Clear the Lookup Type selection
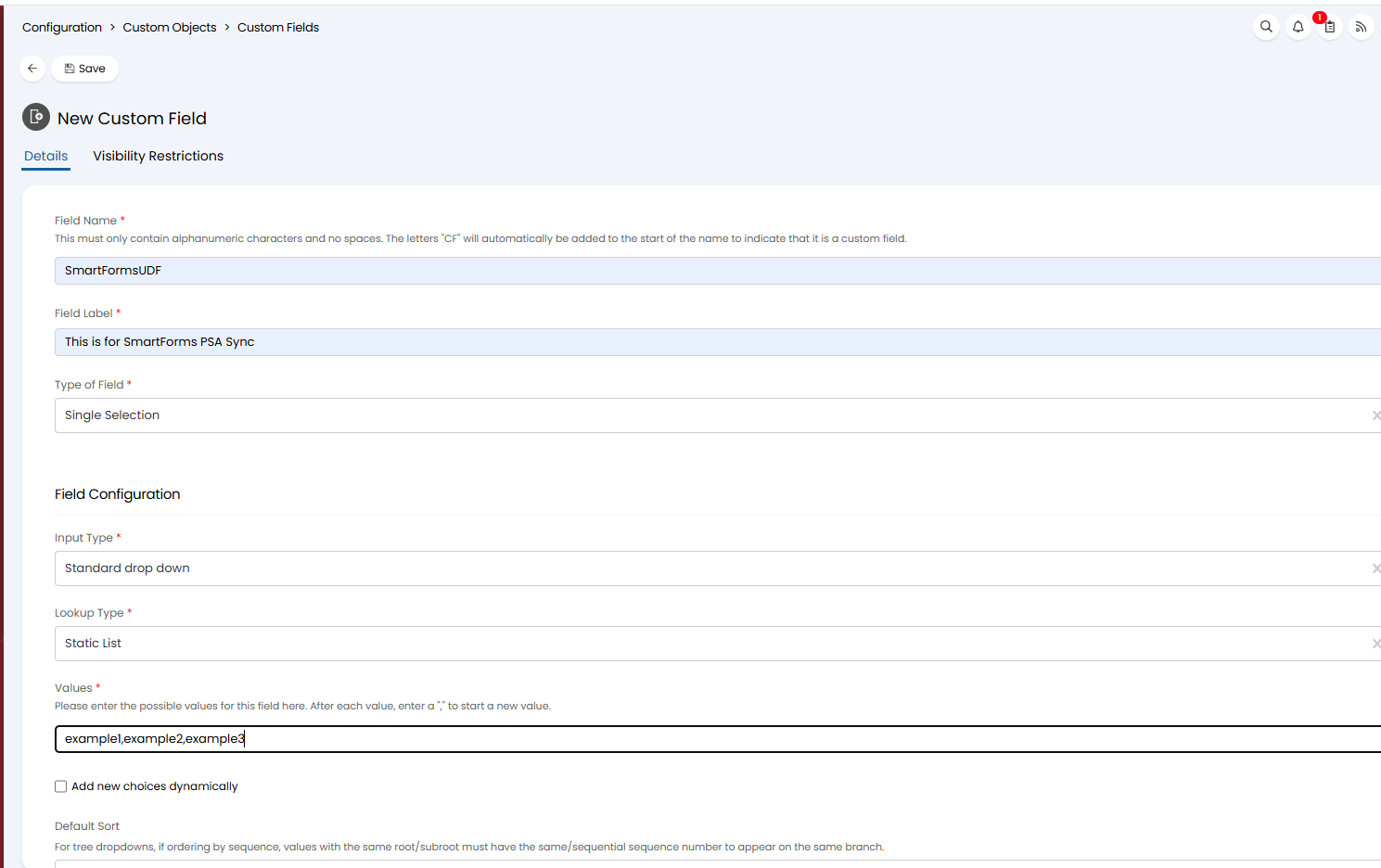 pyautogui.click(x=1375, y=644)
